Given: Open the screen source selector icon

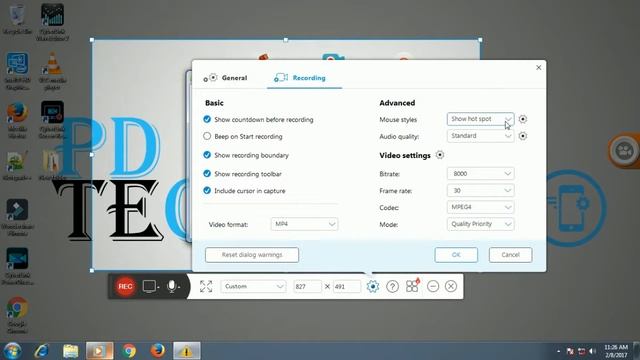Looking at the screenshot, I should [x=150, y=287].
